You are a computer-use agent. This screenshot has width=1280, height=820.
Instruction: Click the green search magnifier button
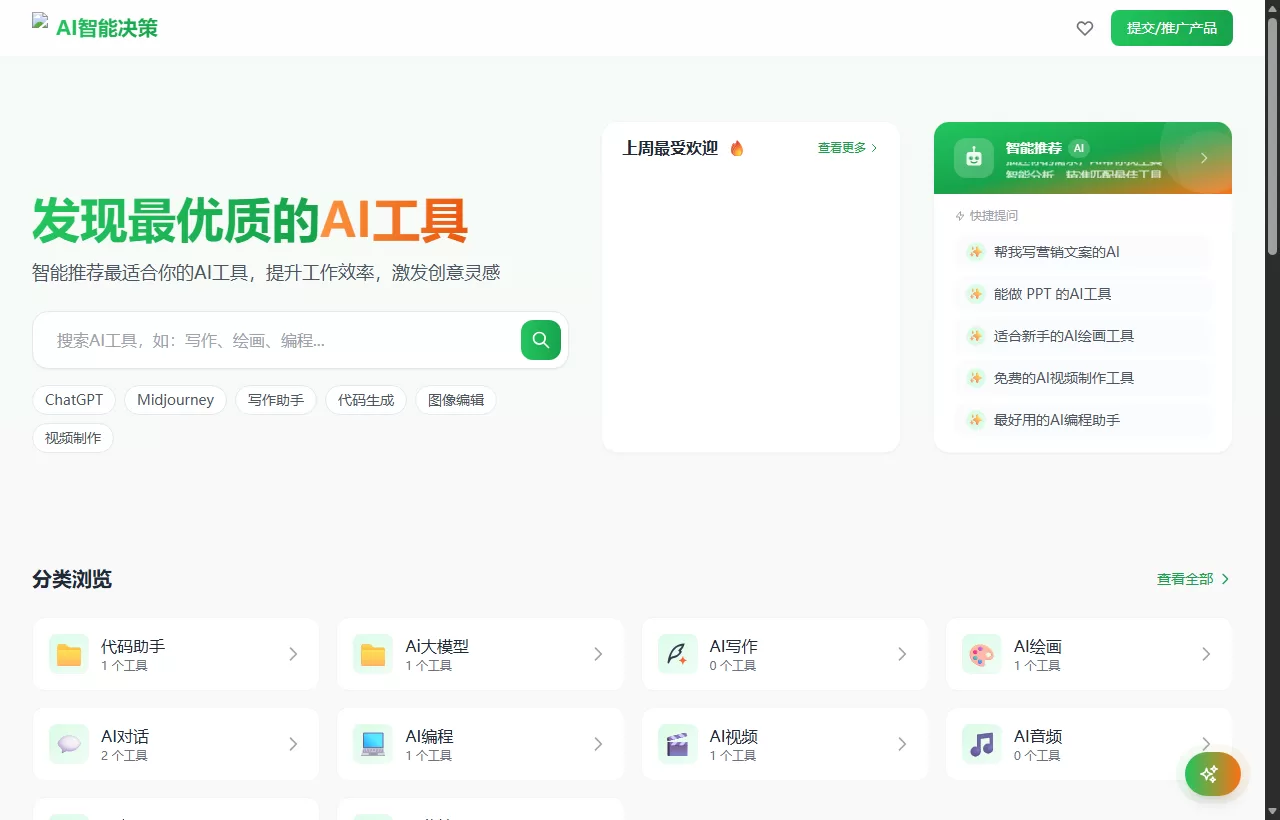[541, 340]
